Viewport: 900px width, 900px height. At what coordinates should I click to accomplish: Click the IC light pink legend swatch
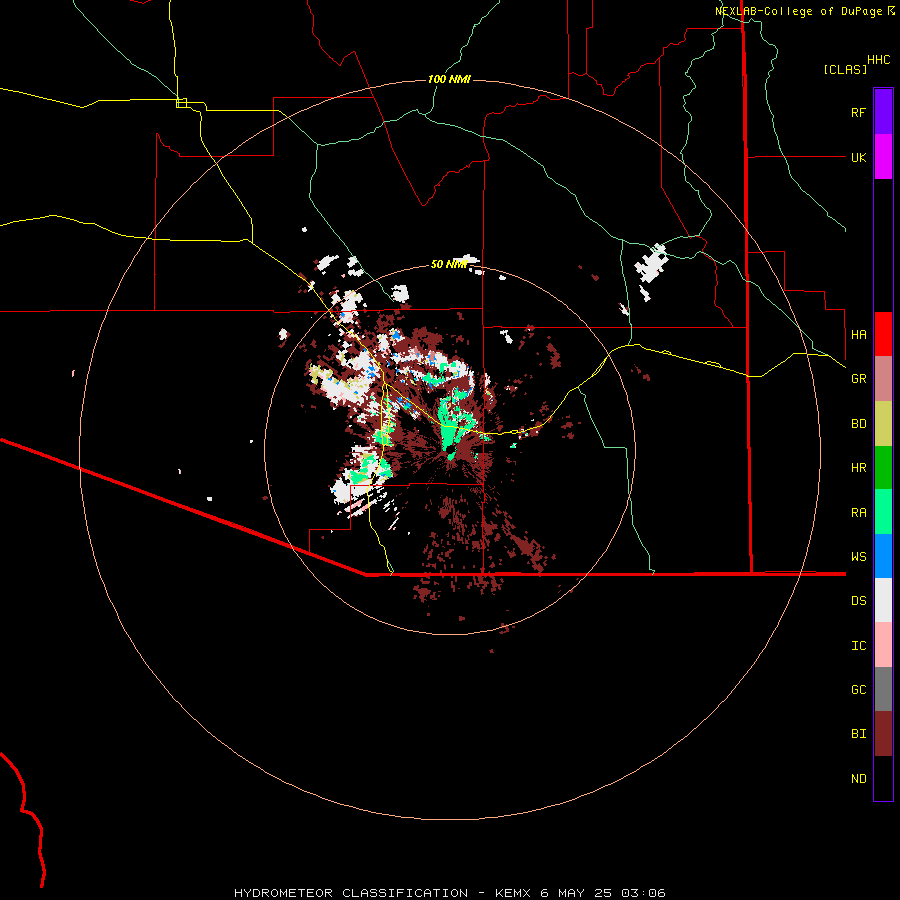(883, 645)
